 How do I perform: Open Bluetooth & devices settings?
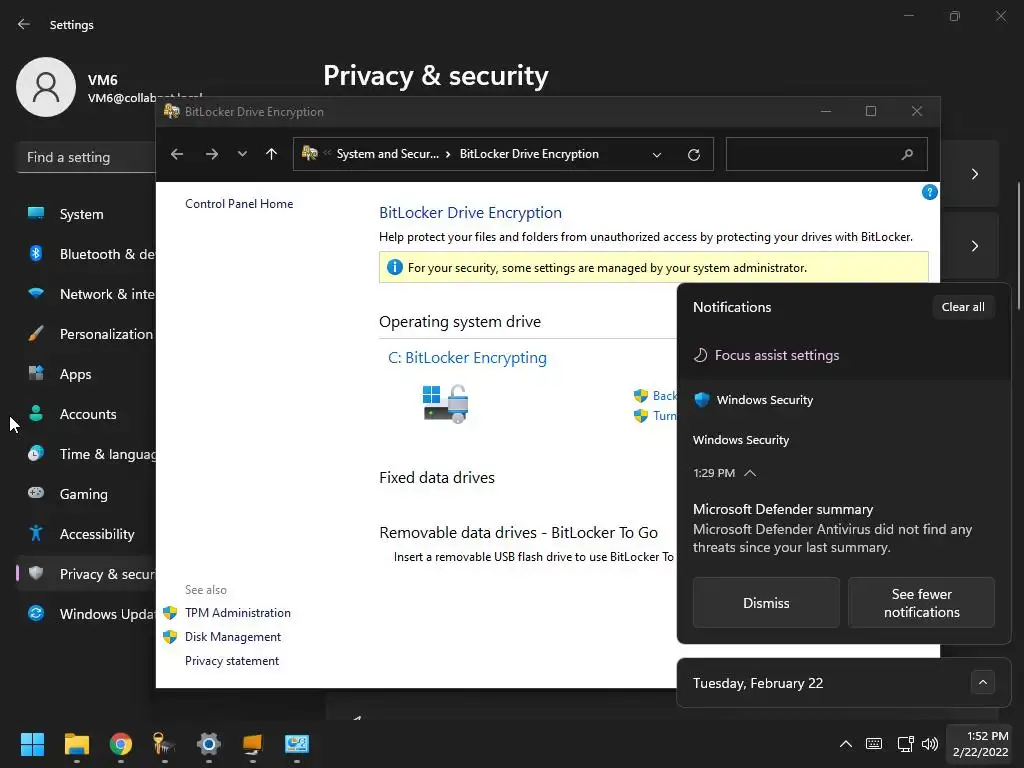point(86,254)
